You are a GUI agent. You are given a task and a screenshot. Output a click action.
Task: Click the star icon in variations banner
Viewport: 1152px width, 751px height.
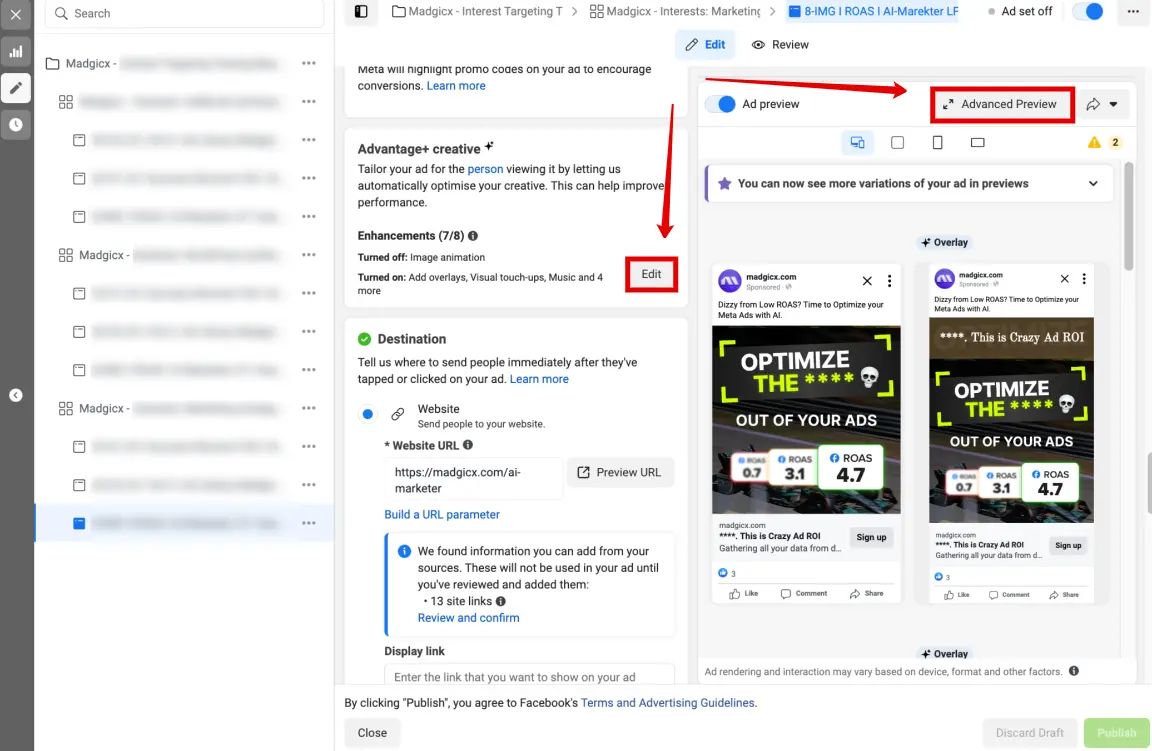click(x=724, y=184)
